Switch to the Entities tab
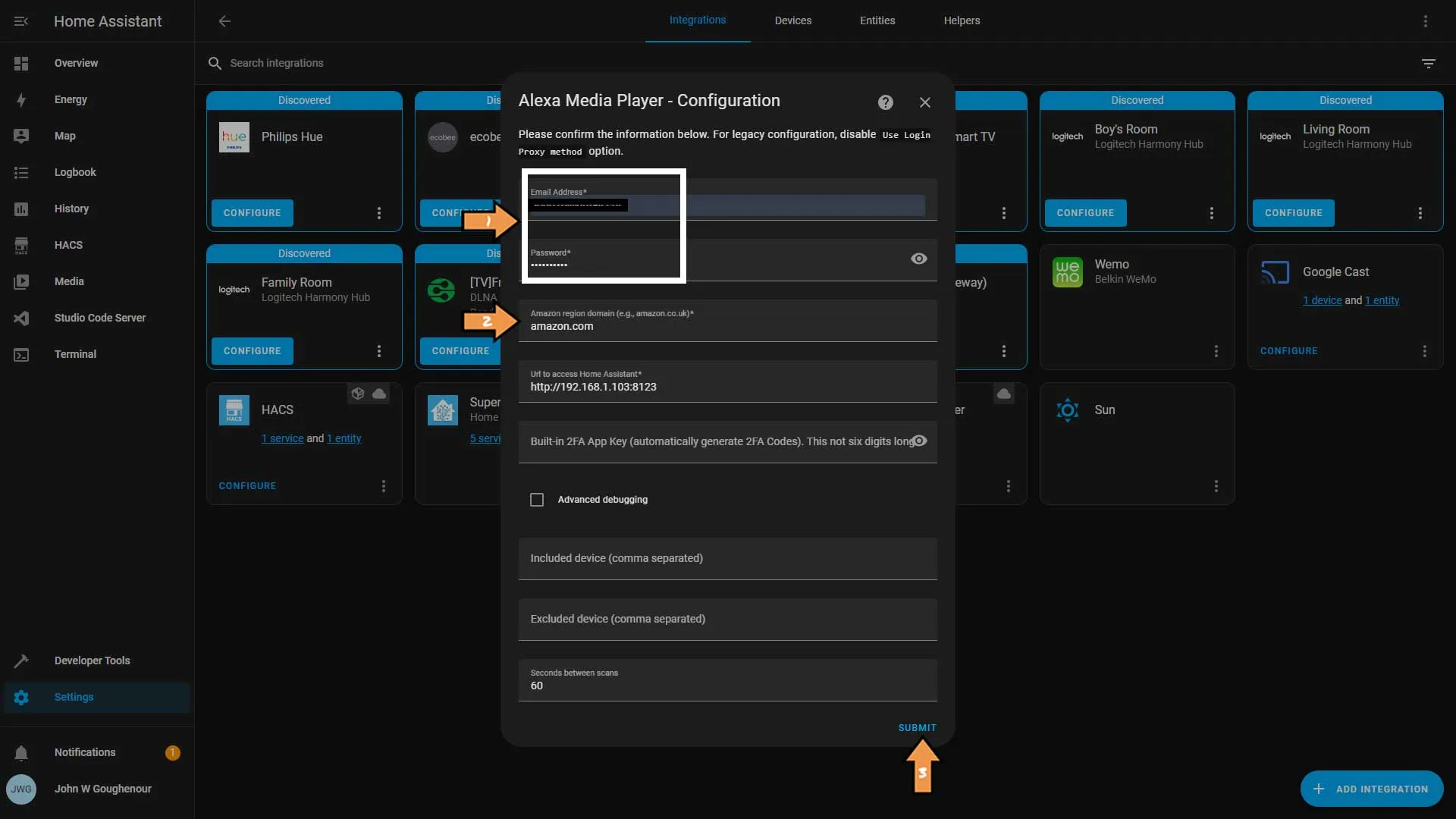Image resolution: width=1456 pixels, height=819 pixels. click(877, 21)
